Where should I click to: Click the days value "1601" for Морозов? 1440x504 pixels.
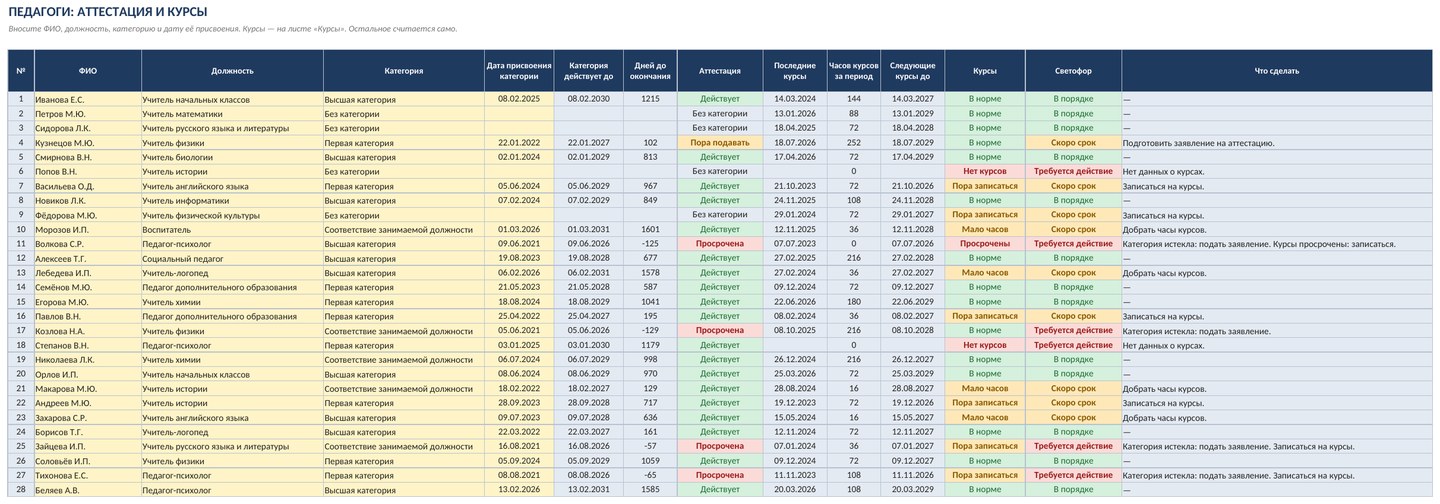650,230
